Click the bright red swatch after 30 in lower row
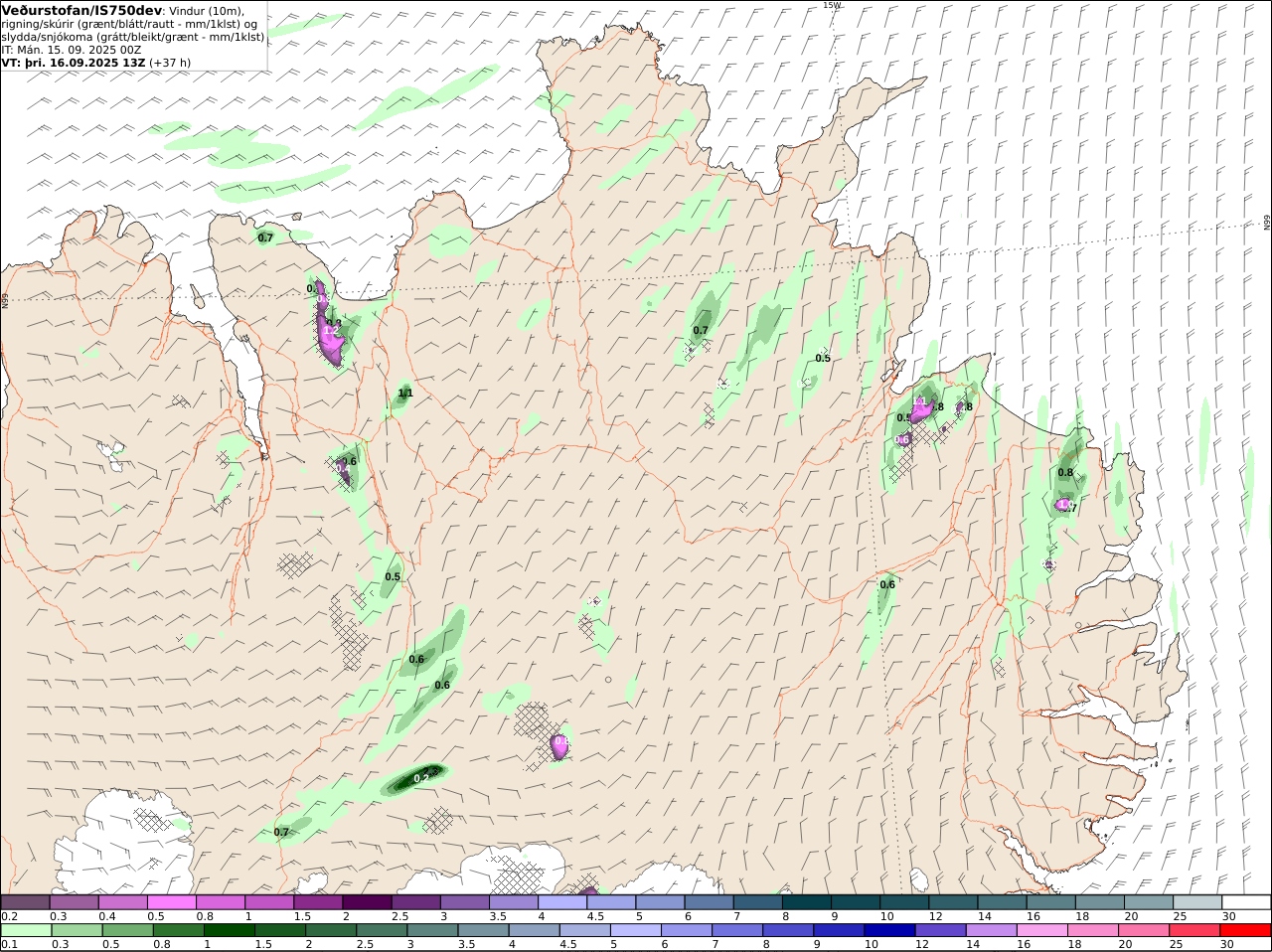Screen dimensions: 1272x952 (x=1246, y=930)
